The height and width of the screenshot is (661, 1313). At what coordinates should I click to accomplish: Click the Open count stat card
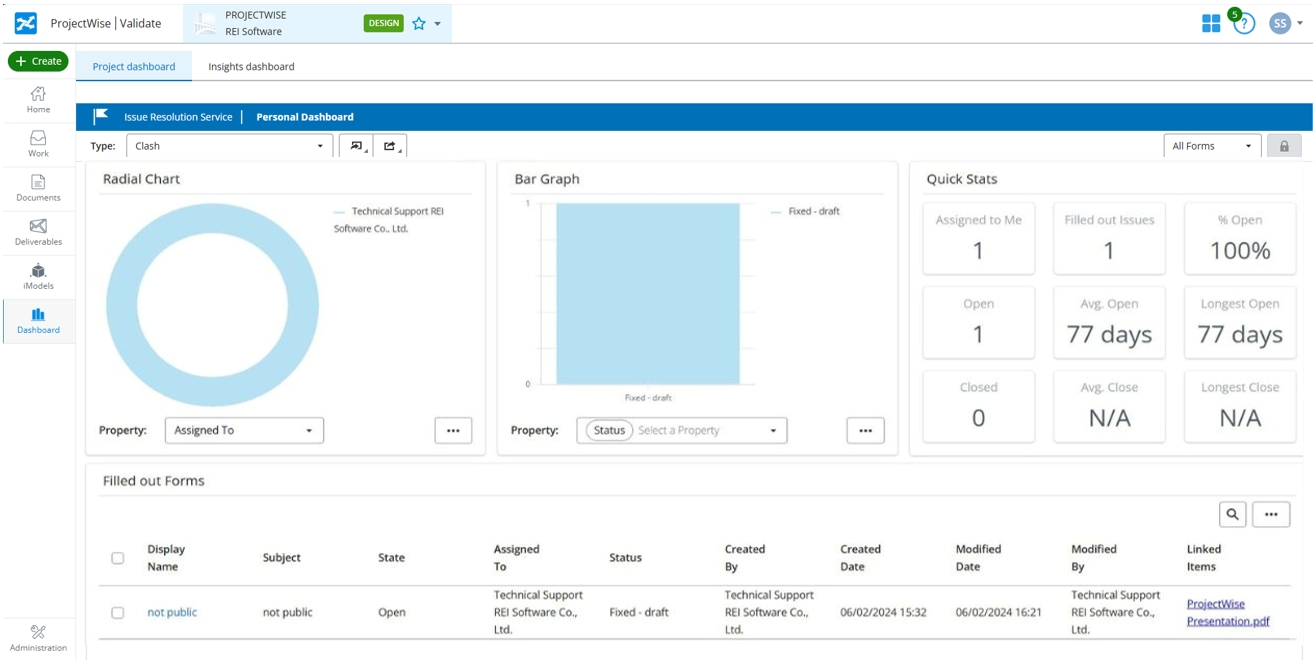(978, 322)
